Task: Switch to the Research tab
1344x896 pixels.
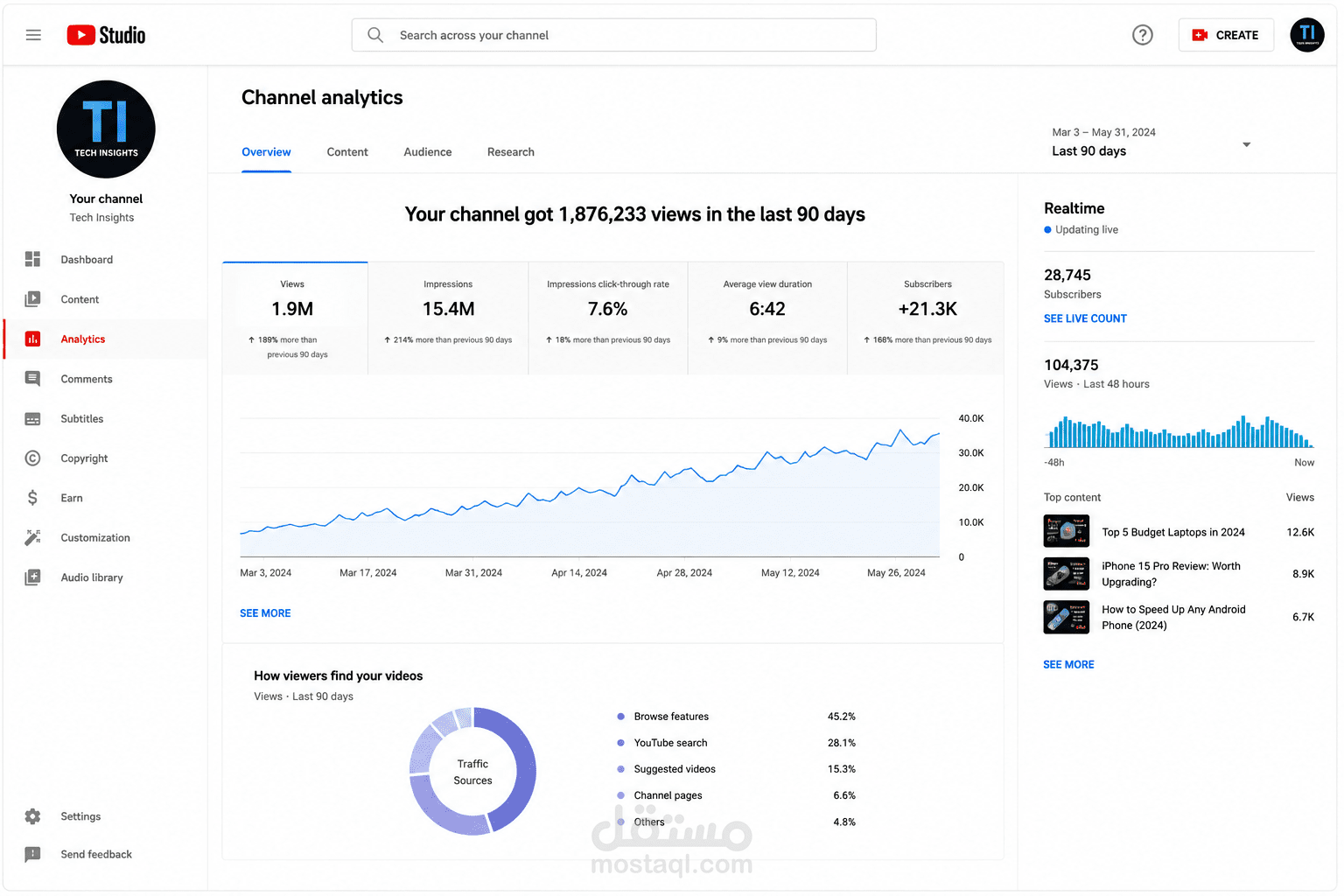Action: 511,152
